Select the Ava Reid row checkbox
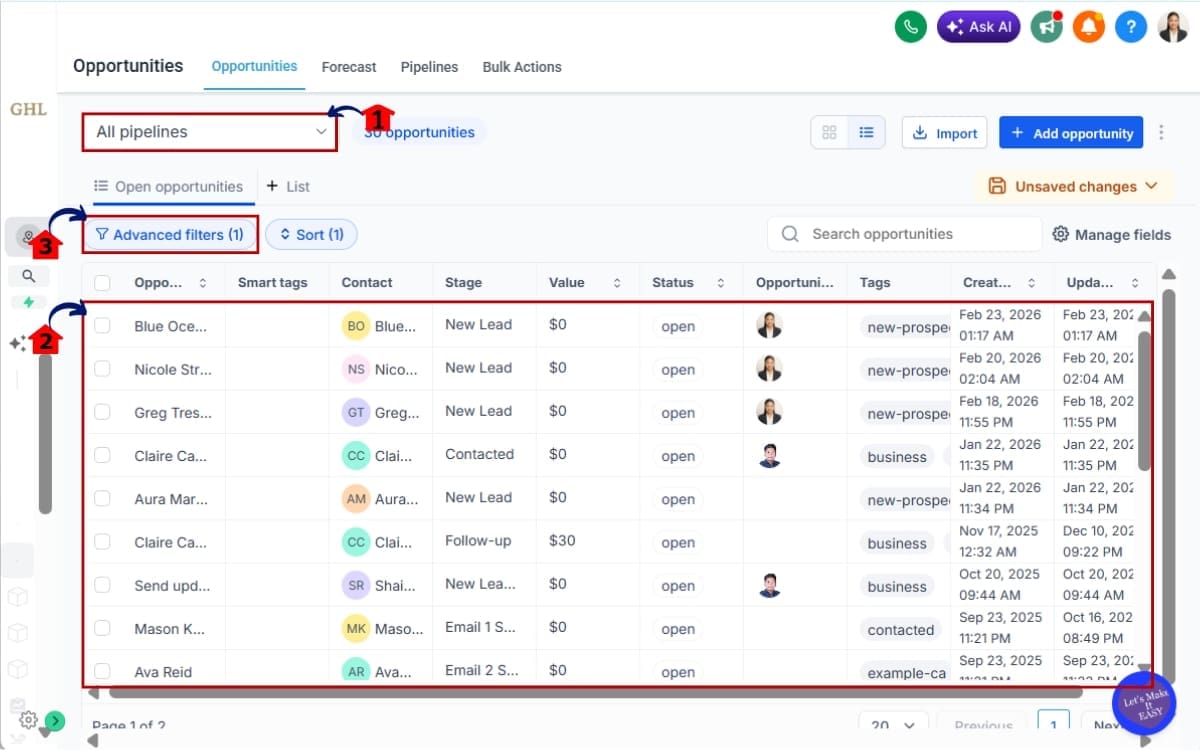 (x=102, y=671)
